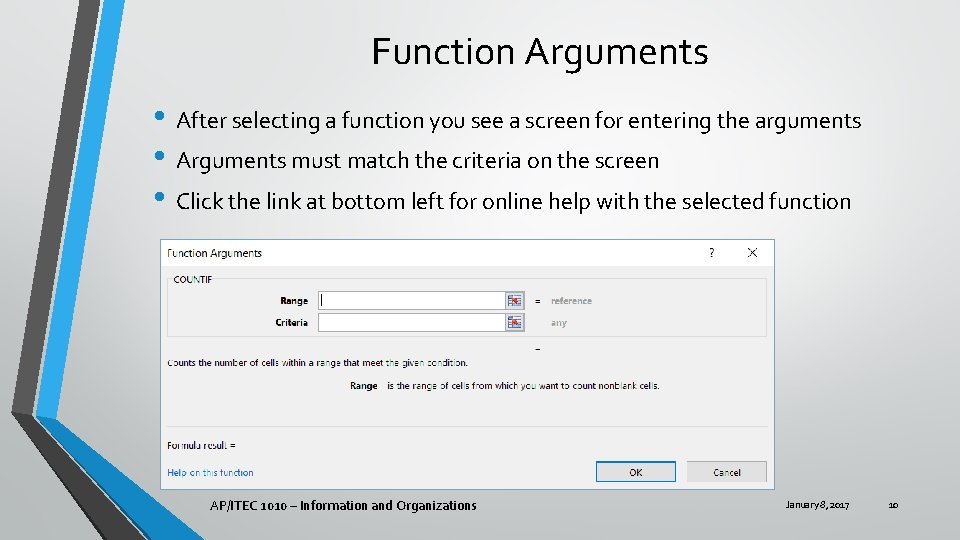Screen dimensions: 960x540
Task: Click slide number 10
Action: [893, 505]
